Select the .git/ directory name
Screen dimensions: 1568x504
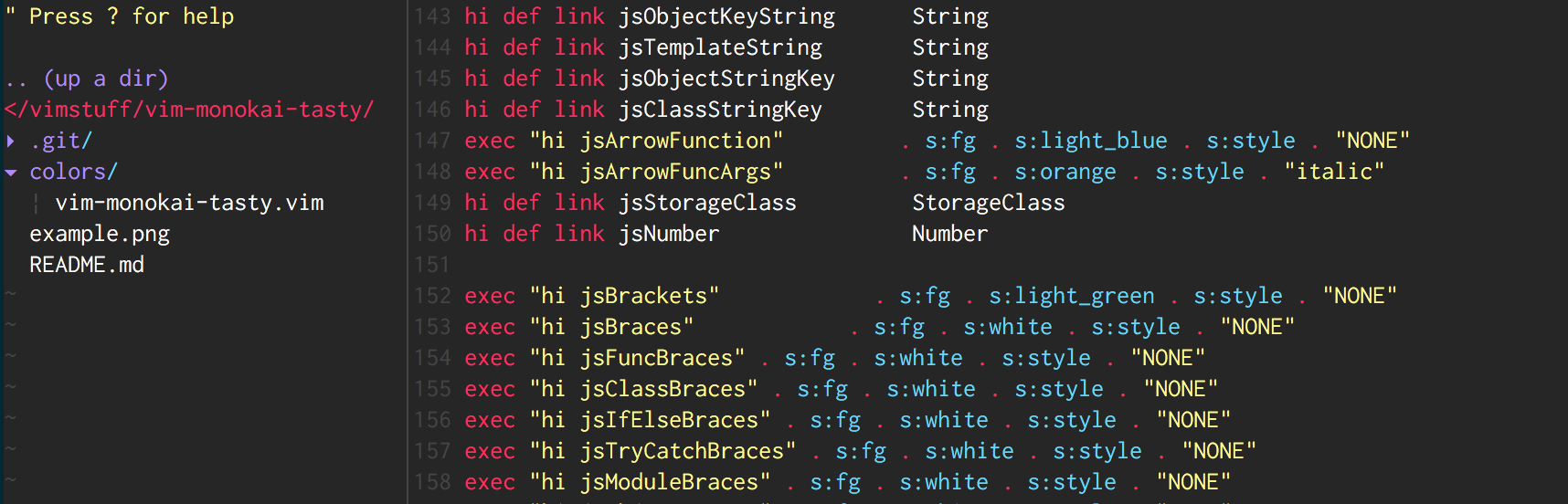point(61,141)
